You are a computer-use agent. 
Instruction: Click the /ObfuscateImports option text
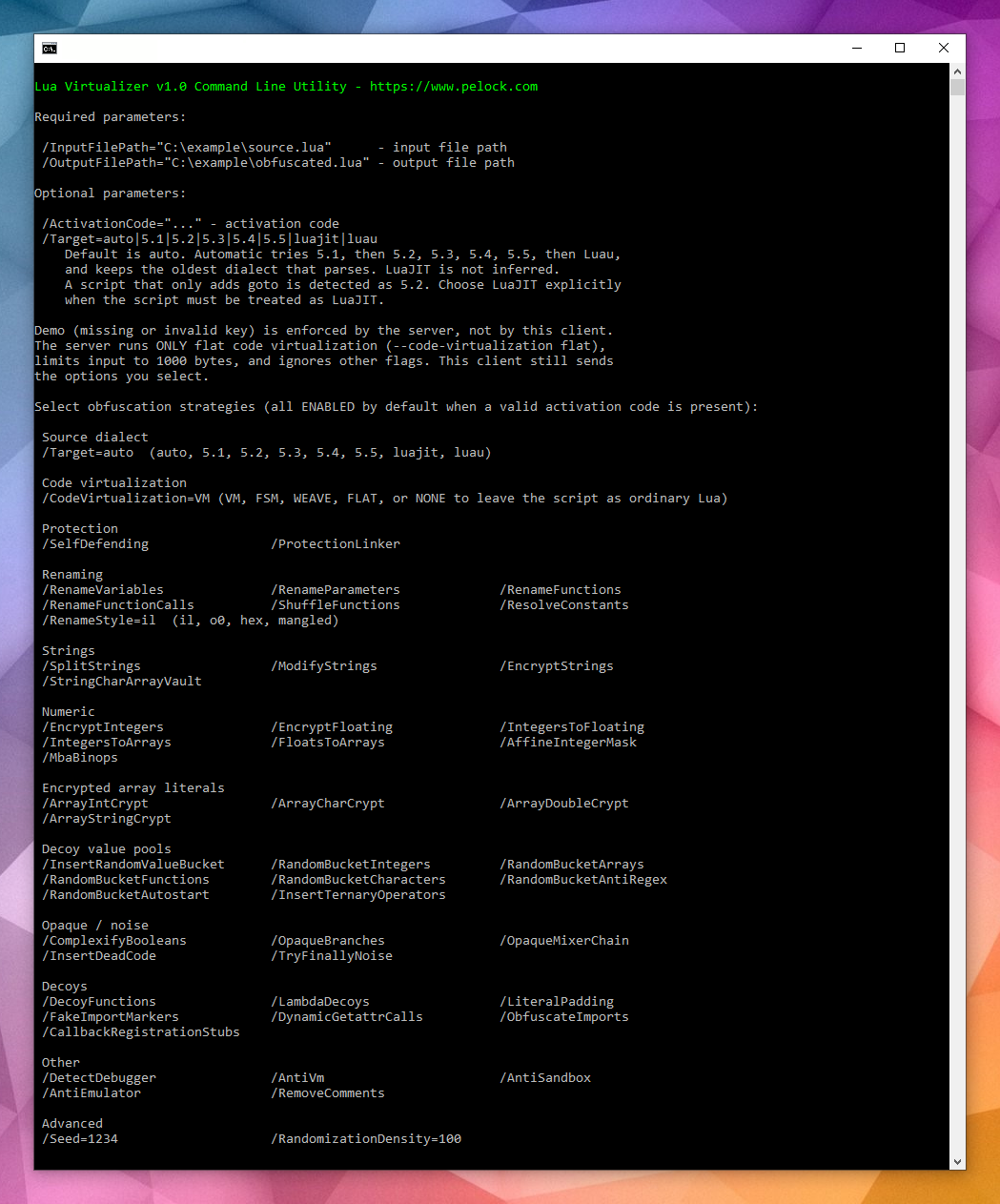564,1017
